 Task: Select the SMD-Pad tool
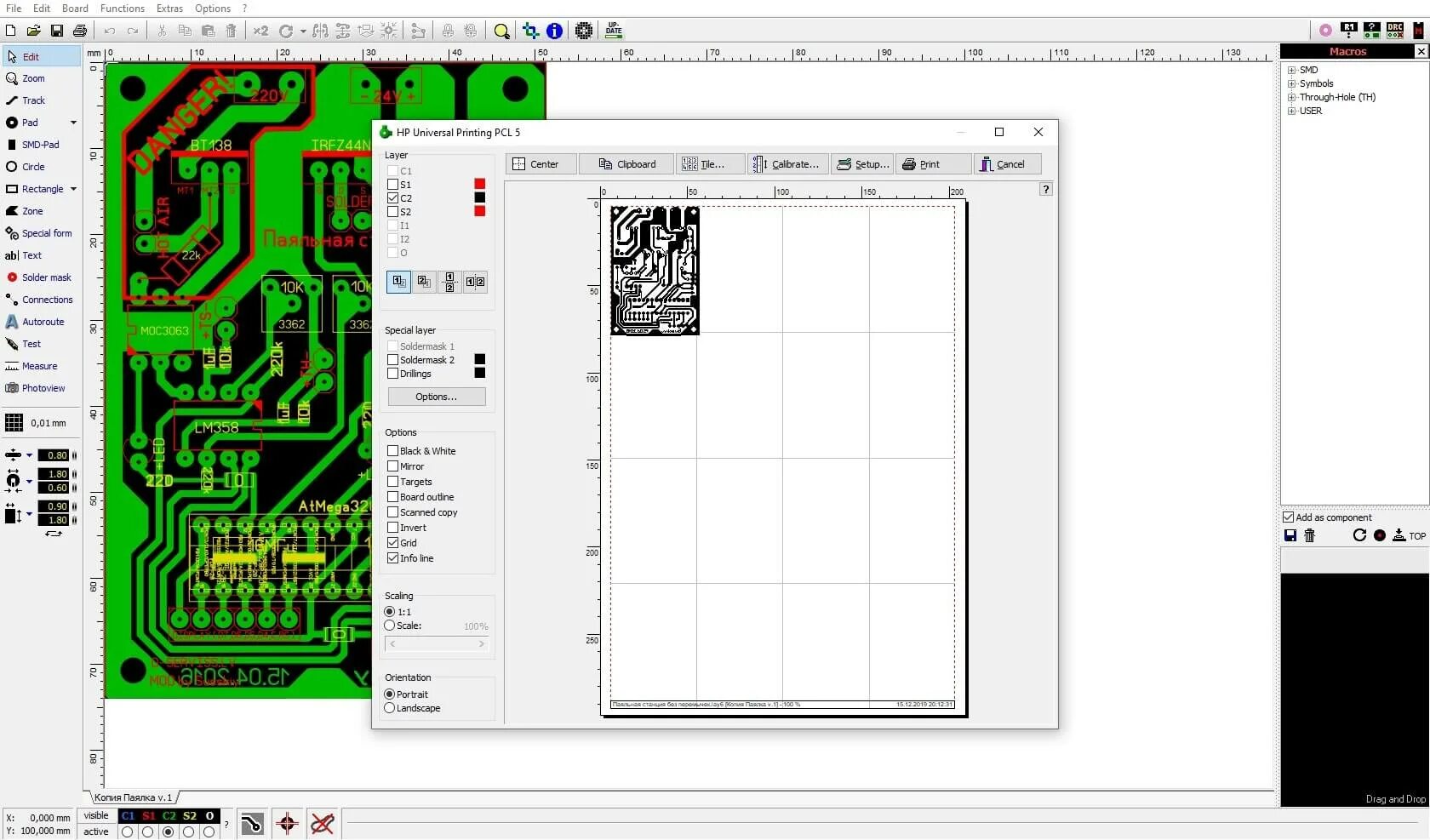(41, 145)
